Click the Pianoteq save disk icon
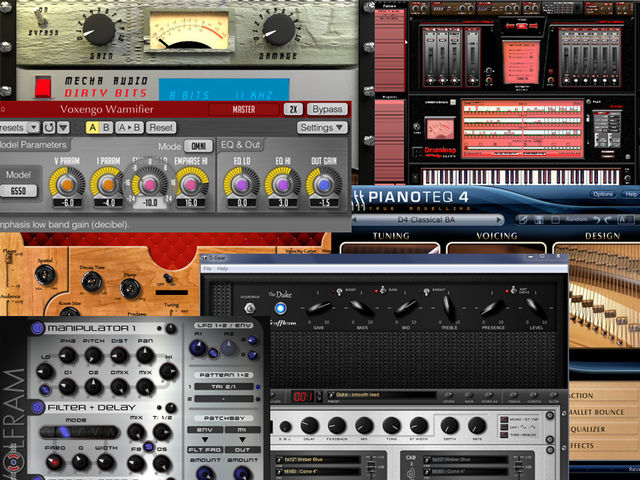The image size is (640, 480). 539,220
